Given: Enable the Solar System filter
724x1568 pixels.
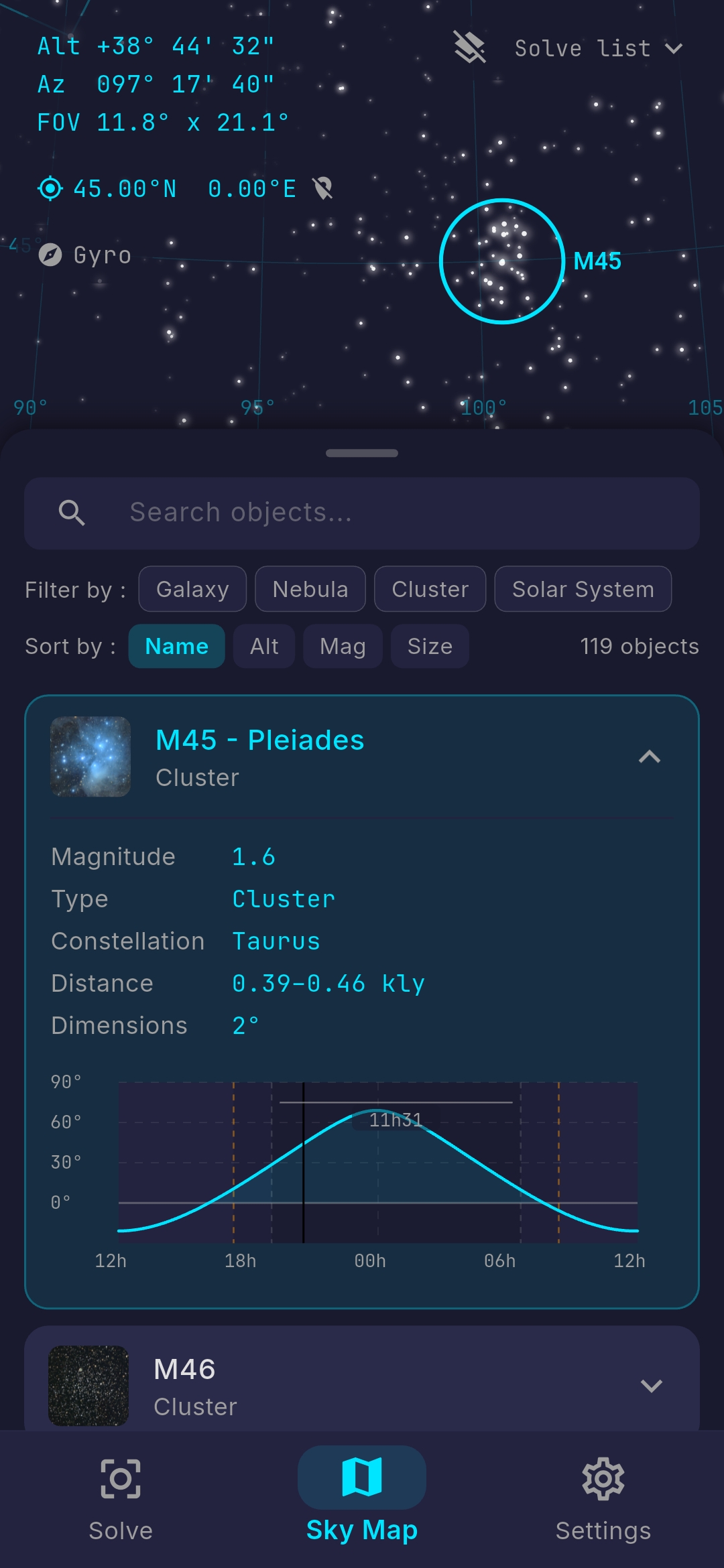Looking at the screenshot, I should click(x=583, y=589).
